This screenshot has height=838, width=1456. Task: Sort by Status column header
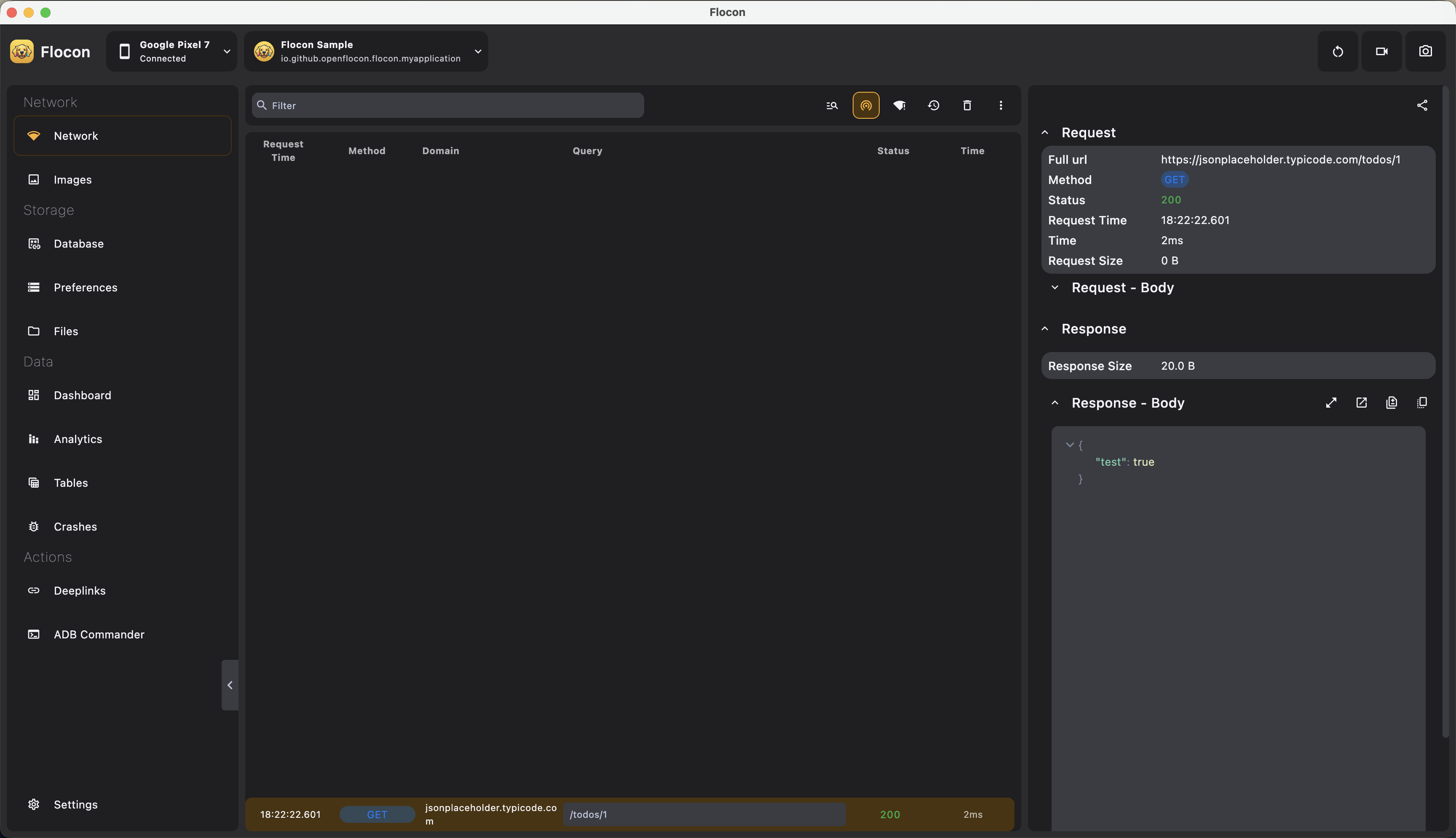tap(893, 151)
